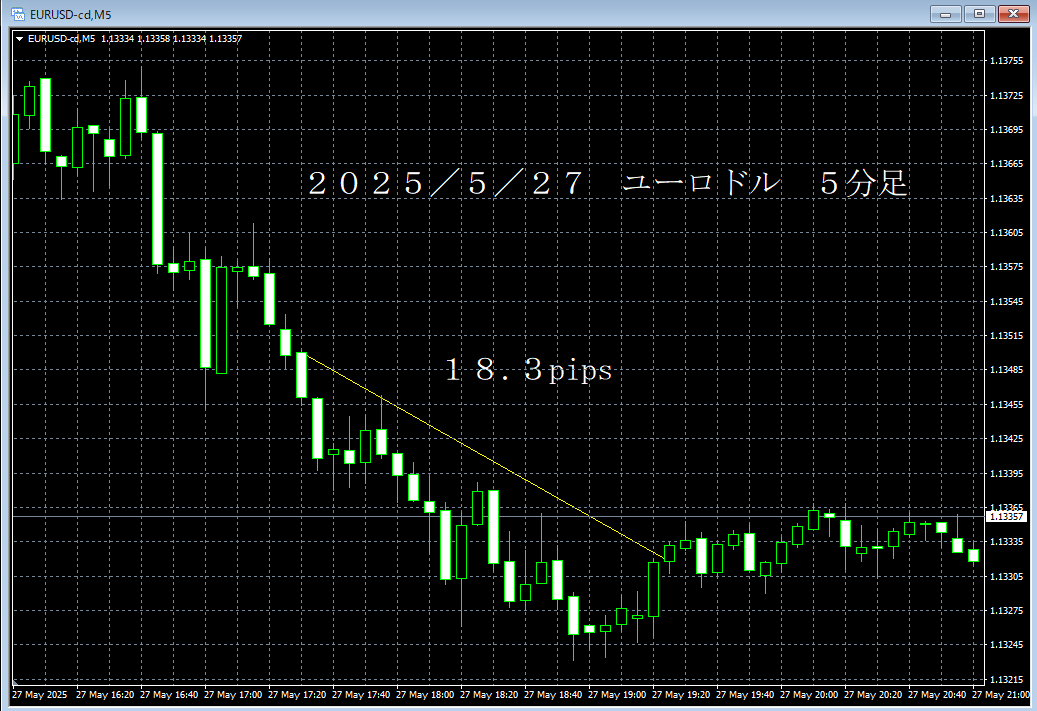Click the 1.13755 level on price axis
The image size is (1037, 711).
point(1006,61)
